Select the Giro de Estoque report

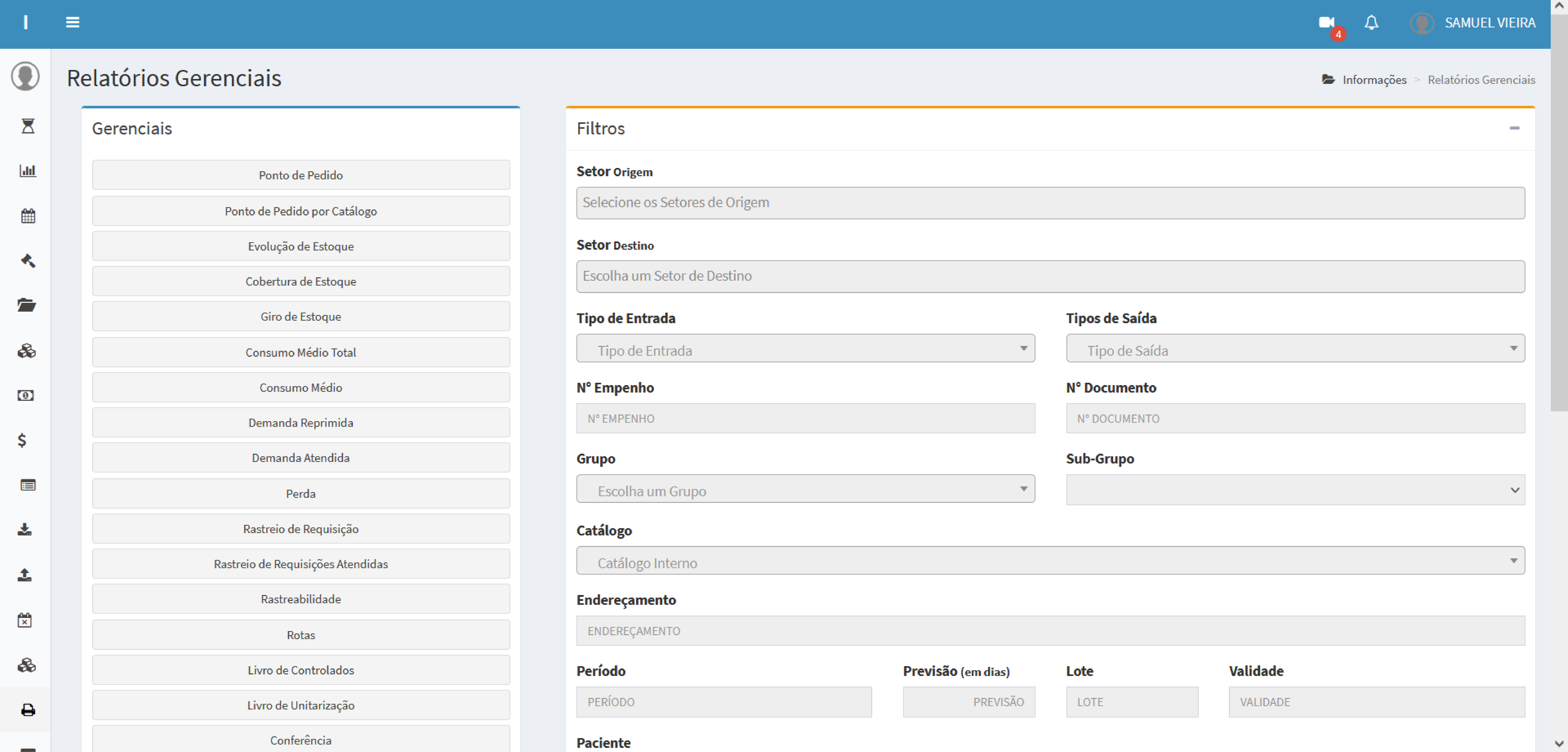click(x=301, y=316)
